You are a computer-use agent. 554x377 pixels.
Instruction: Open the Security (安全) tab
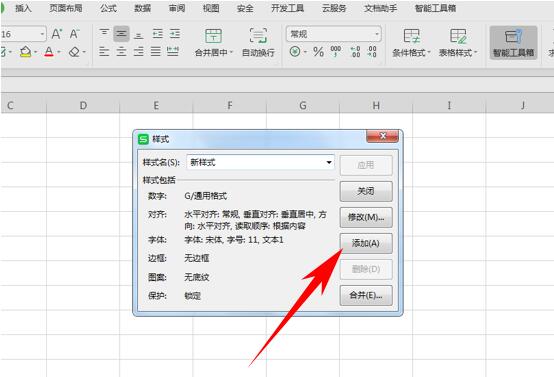click(245, 8)
